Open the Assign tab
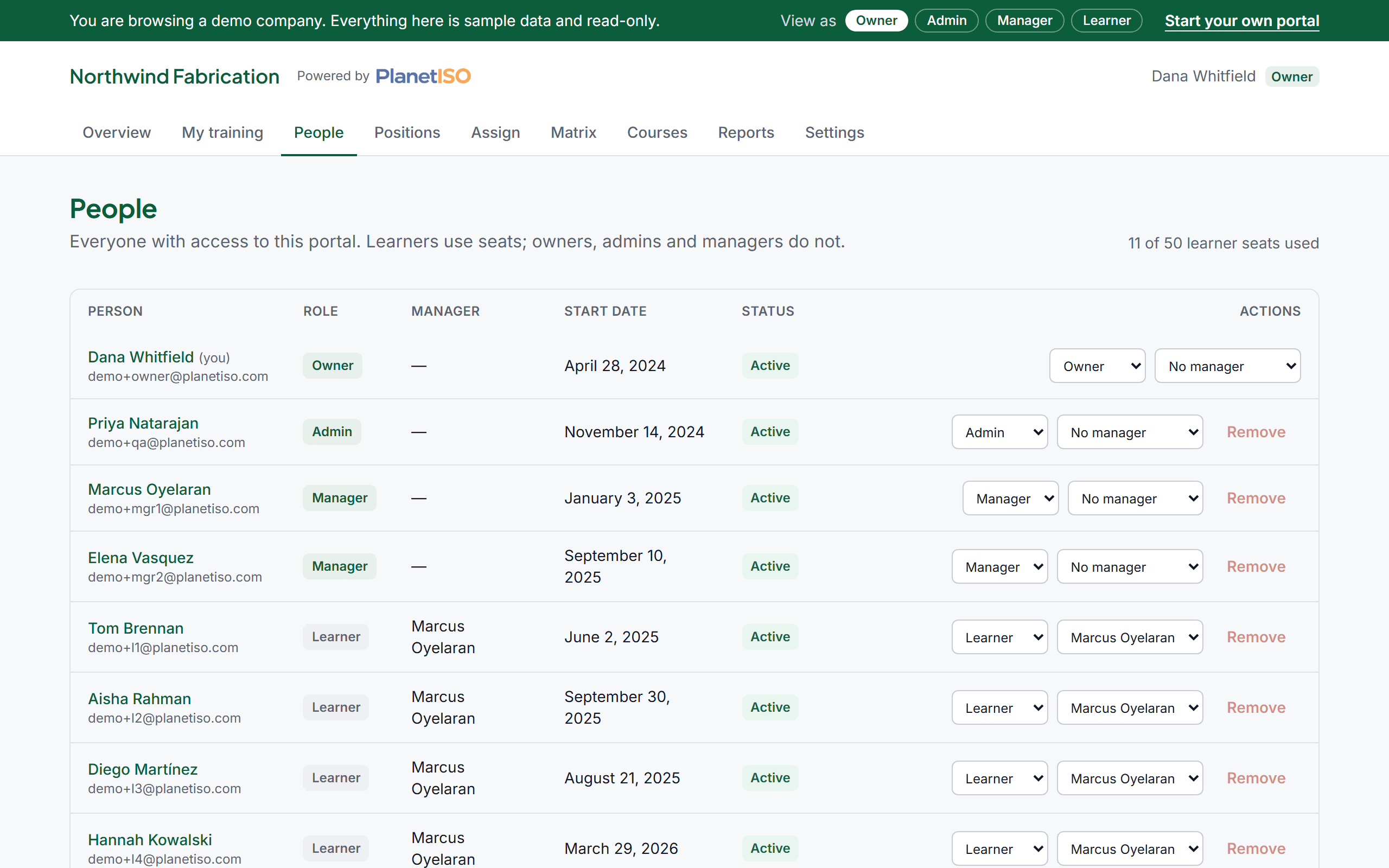Screen dimensions: 1389x868 (x=495, y=132)
